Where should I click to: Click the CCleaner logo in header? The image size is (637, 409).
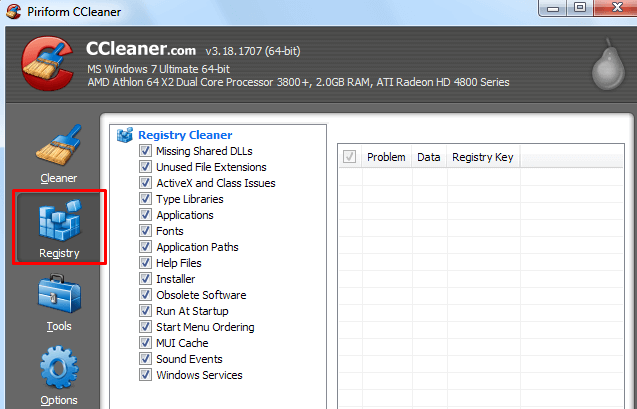point(48,63)
